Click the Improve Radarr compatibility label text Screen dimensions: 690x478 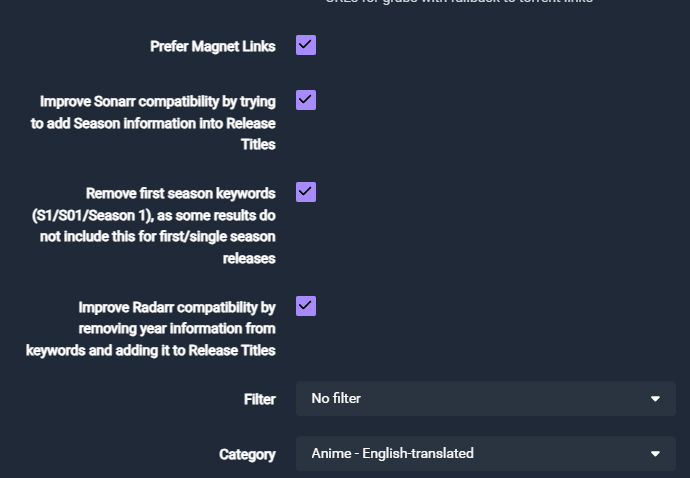(x=176, y=307)
